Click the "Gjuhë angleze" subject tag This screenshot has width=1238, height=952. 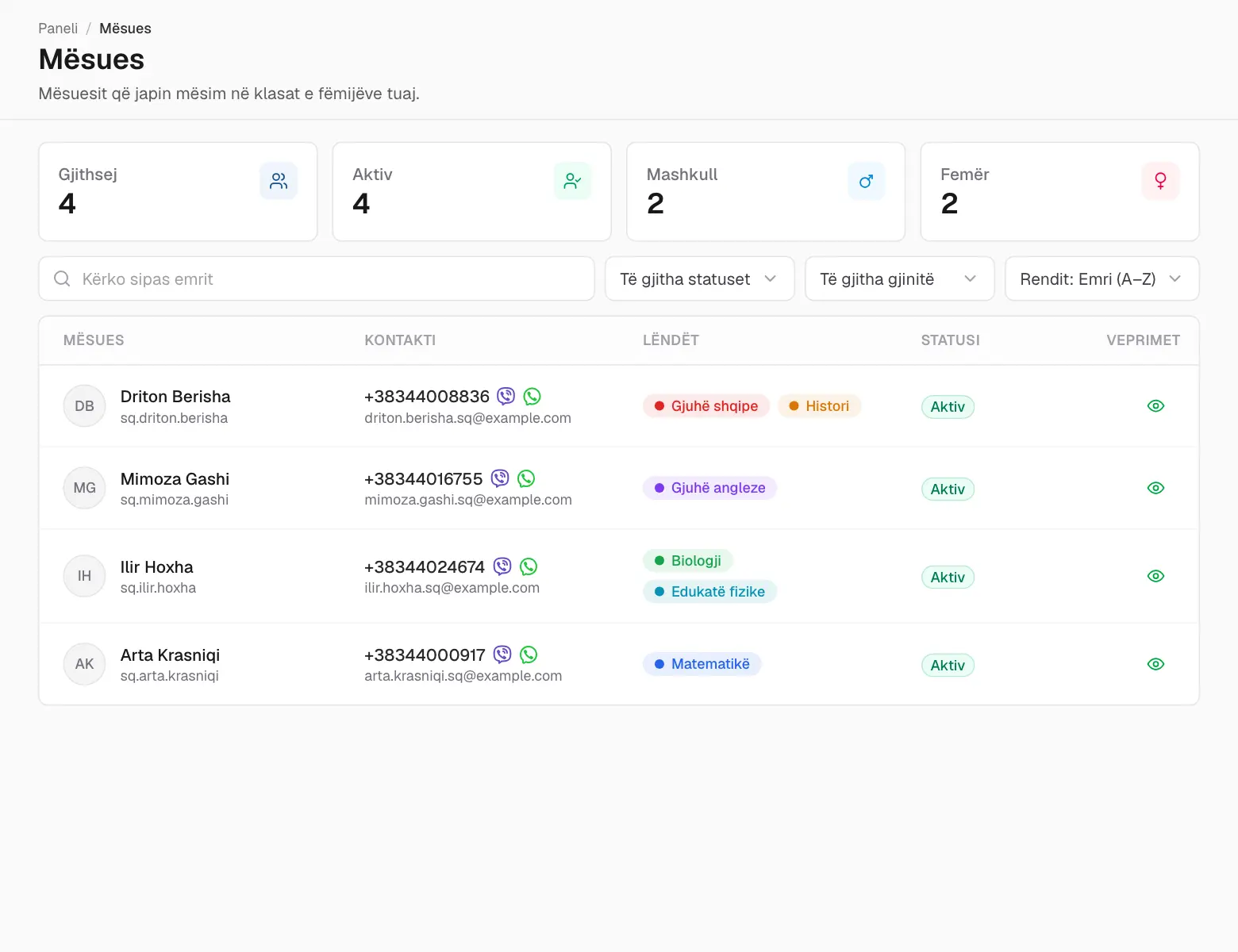pyautogui.click(x=709, y=488)
